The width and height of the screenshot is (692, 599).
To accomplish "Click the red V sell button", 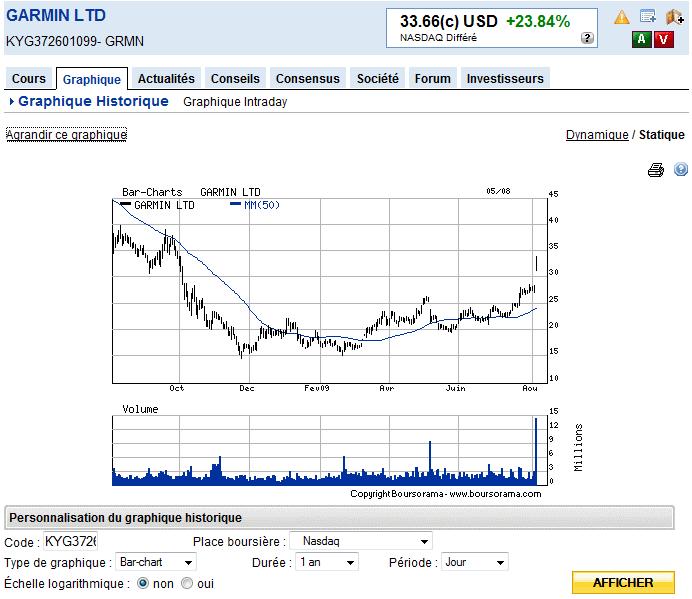I will coord(664,39).
